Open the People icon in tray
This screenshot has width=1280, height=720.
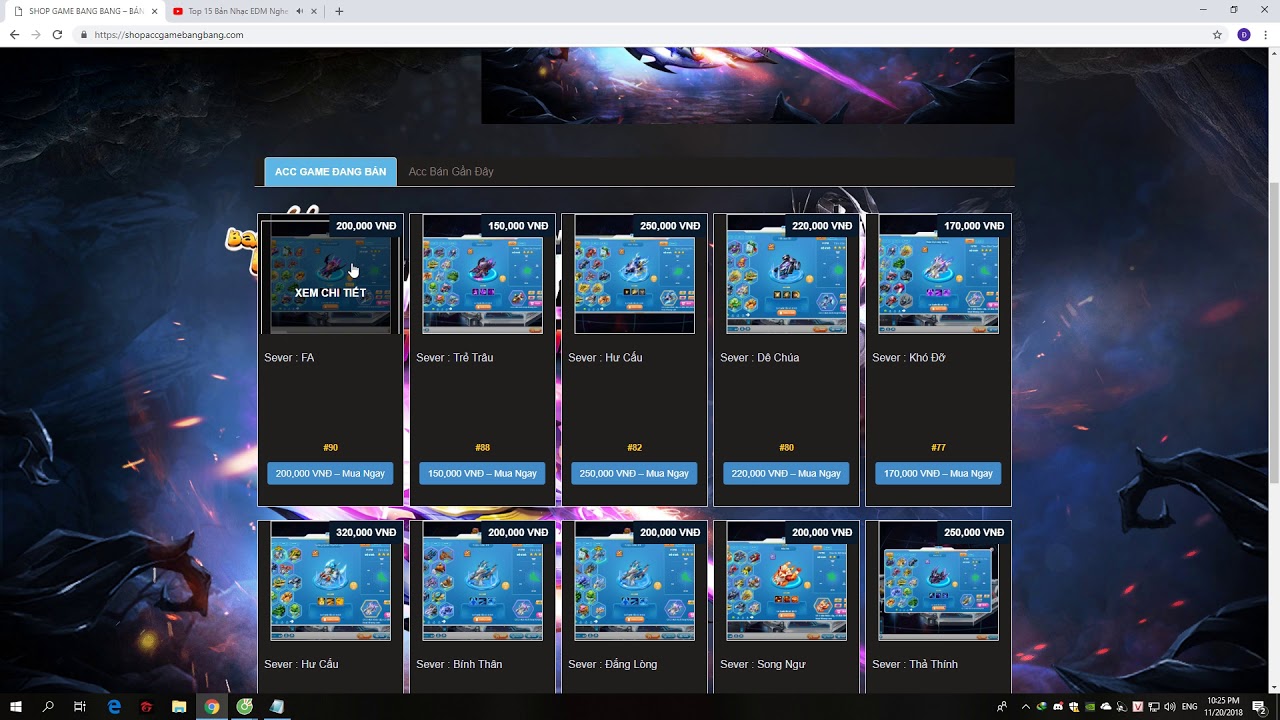(x=1003, y=707)
